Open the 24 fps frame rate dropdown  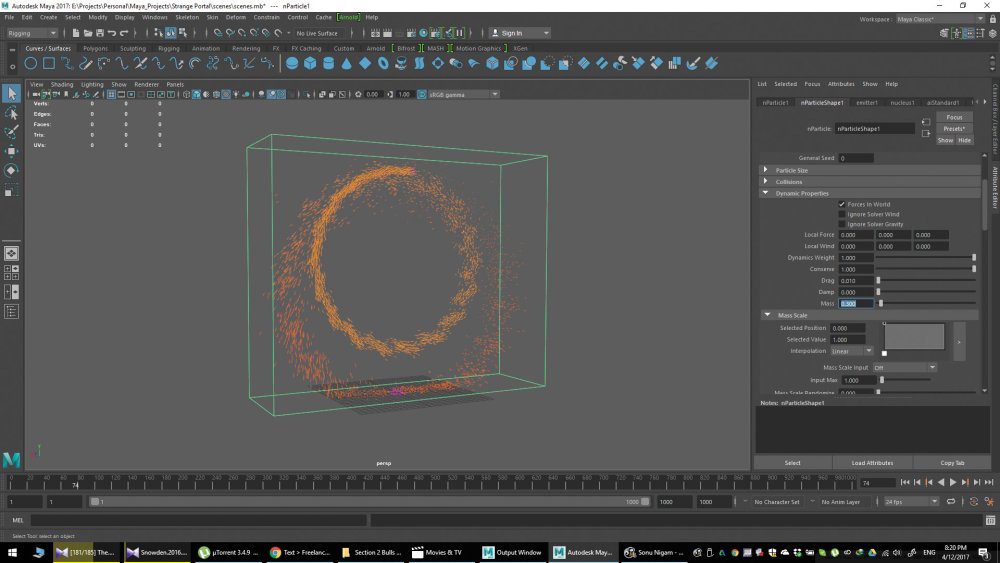coord(911,502)
